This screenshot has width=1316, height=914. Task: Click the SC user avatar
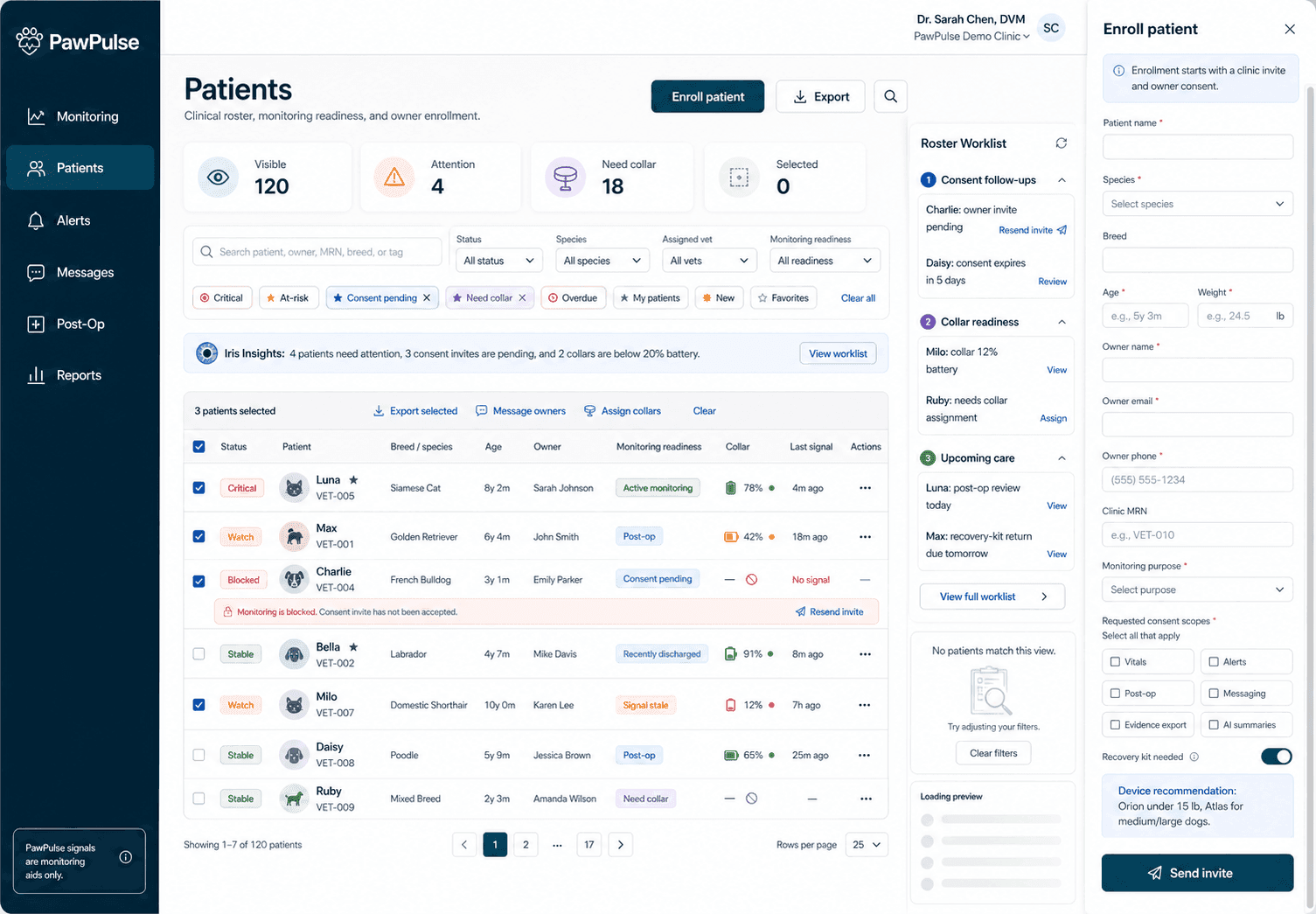coord(1051,28)
